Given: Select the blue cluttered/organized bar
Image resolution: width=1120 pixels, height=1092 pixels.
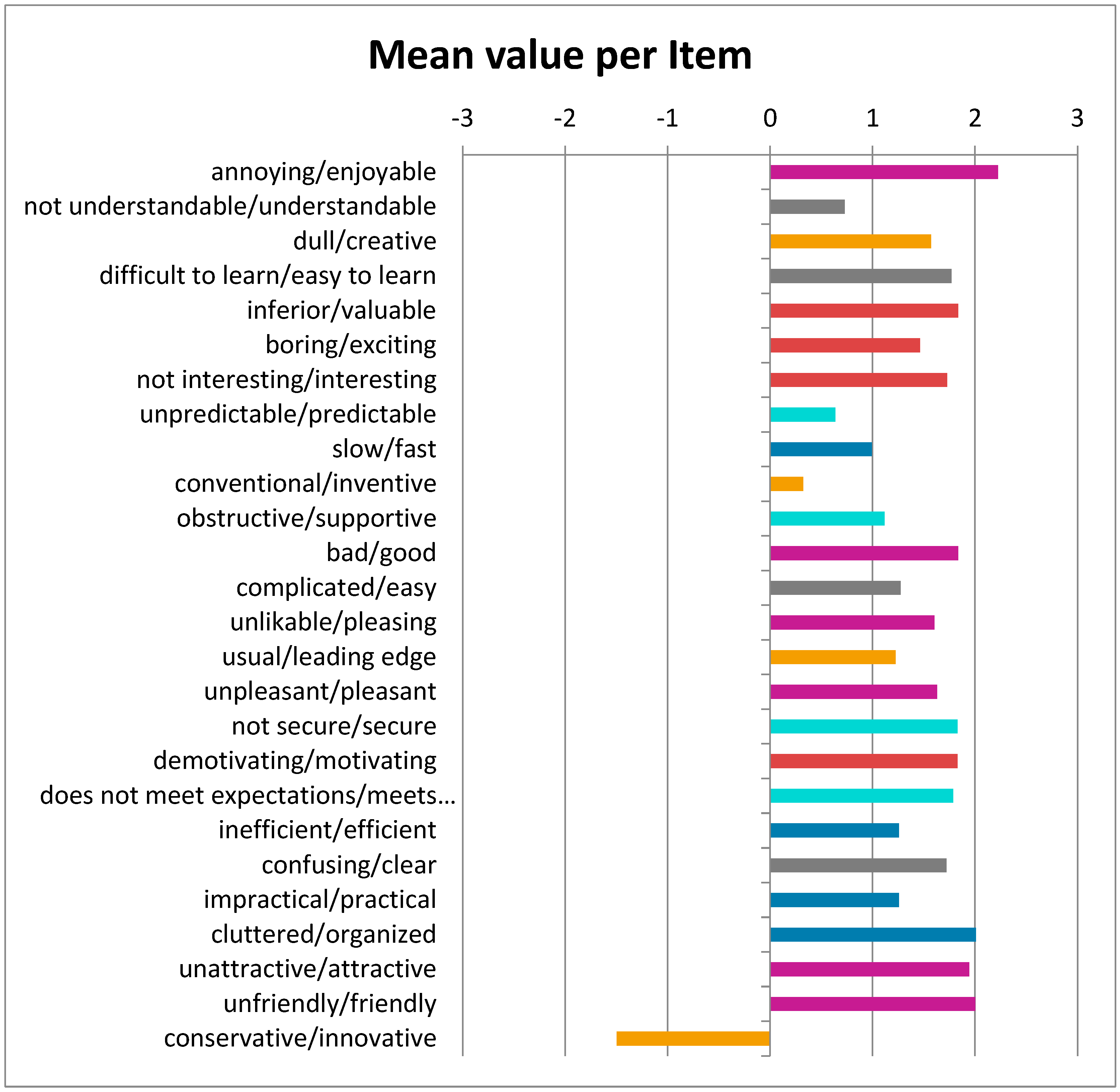Looking at the screenshot, I should (872, 935).
